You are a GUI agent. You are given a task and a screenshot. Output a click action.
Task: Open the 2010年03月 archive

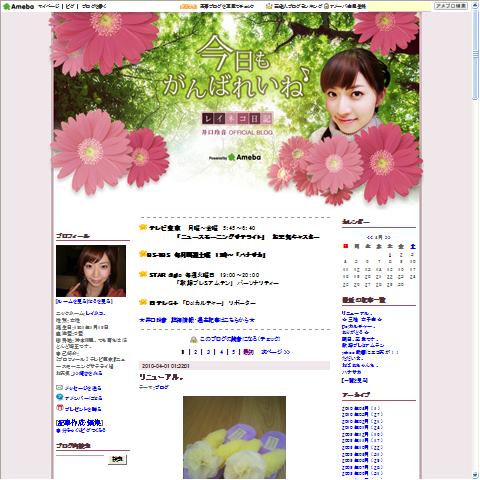(x=355, y=415)
